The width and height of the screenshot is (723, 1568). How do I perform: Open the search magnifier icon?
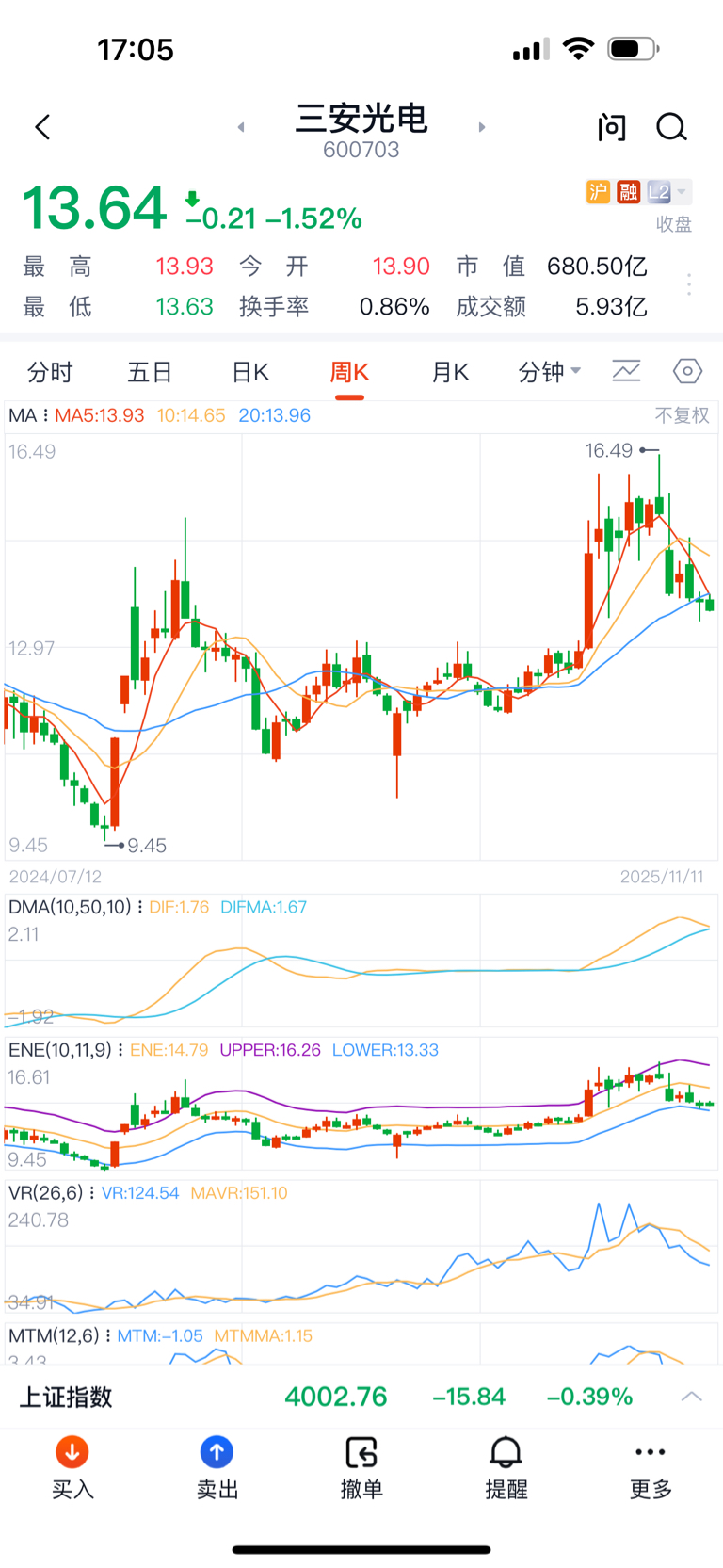point(672,127)
